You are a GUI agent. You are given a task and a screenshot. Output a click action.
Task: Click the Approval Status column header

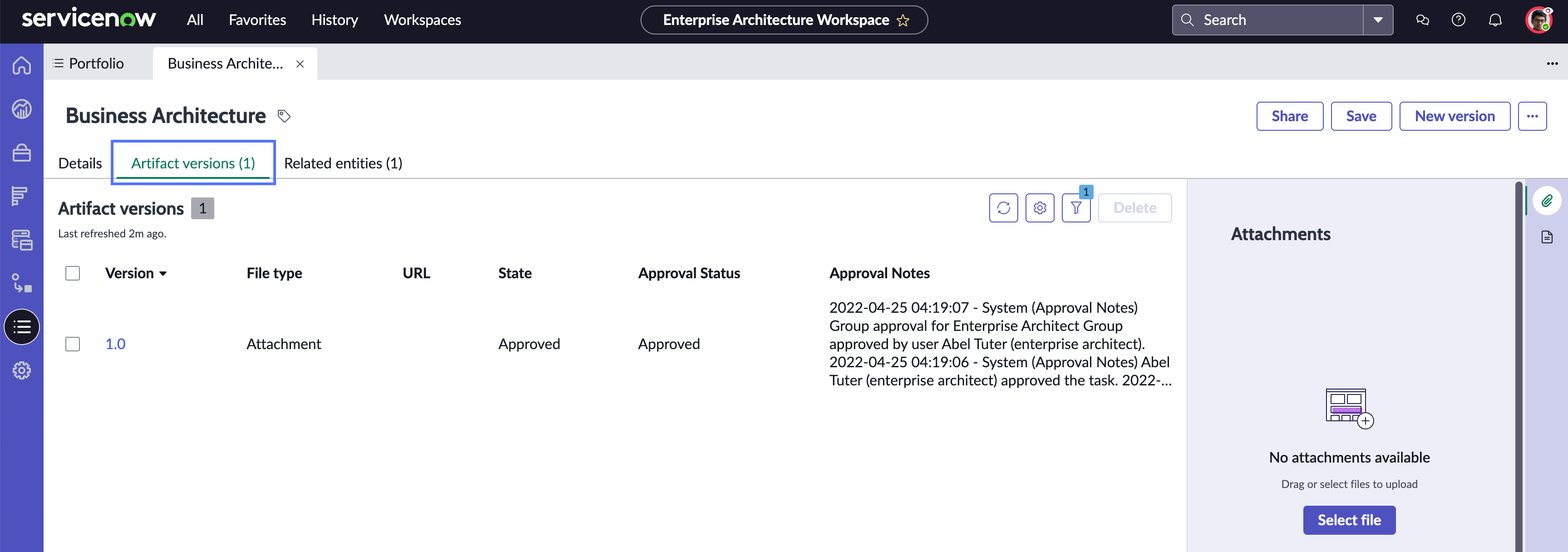(x=689, y=273)
